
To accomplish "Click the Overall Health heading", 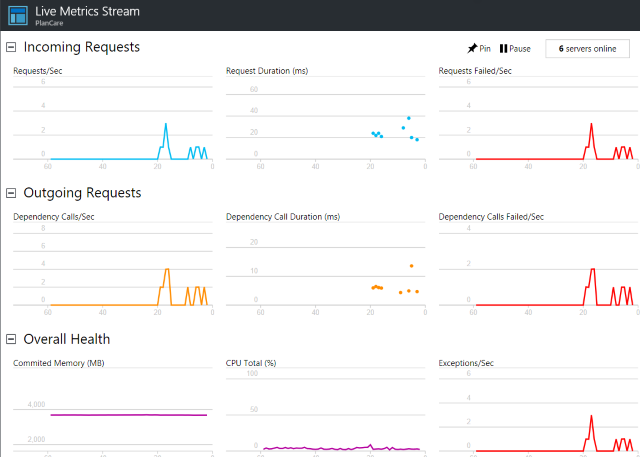I will click(x=67, y=339).
